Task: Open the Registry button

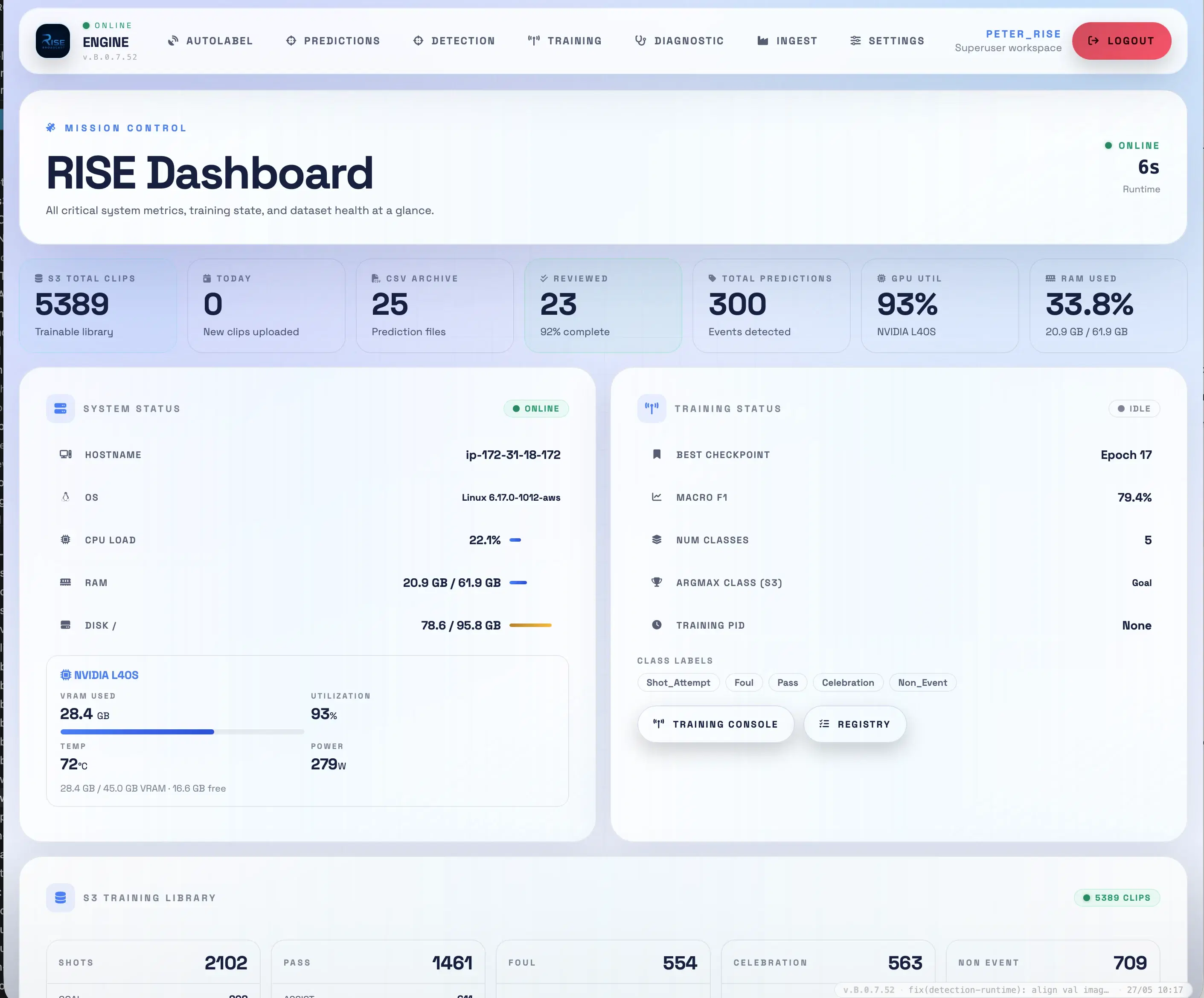Action: tap(855, 724)
